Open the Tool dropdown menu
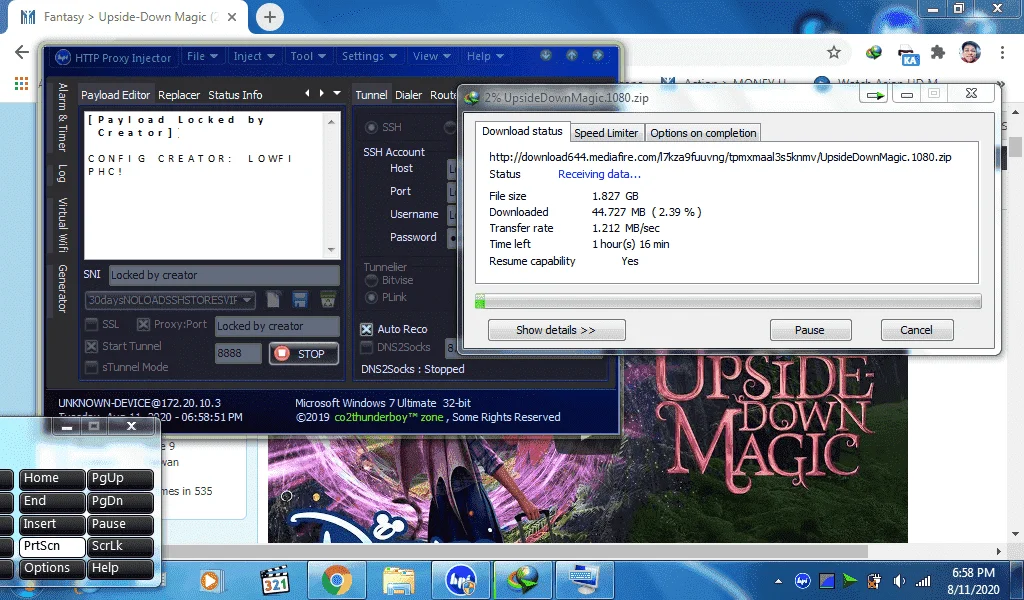The width and height of the screenshot is (1024, 600). pos(308,56)
